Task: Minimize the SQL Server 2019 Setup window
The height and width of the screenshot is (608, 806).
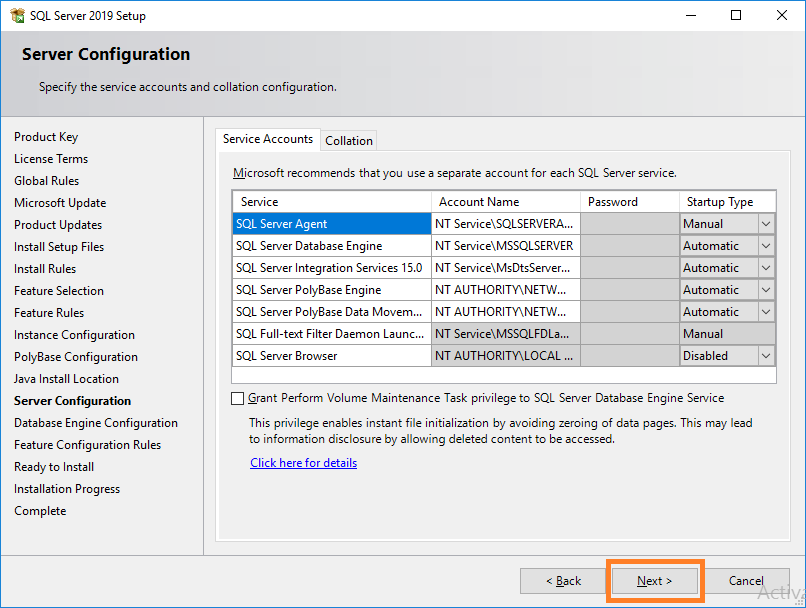Action: pos(691,15)
